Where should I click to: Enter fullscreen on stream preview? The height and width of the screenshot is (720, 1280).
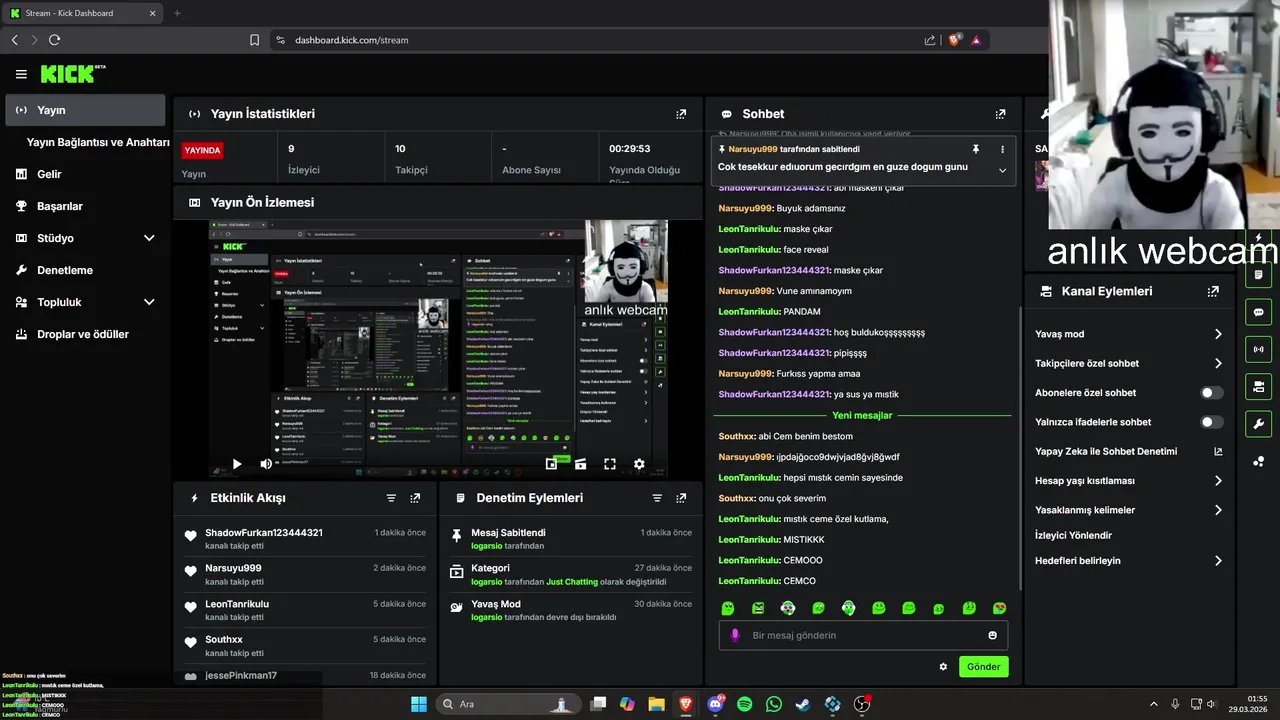pyautogui.click(x=610, y=464)
